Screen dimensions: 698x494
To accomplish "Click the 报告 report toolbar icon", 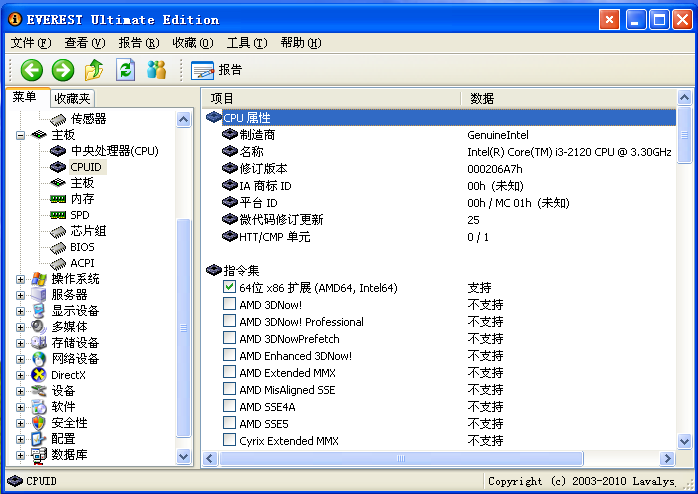I will pyautogui.click(x=203, y=70).
